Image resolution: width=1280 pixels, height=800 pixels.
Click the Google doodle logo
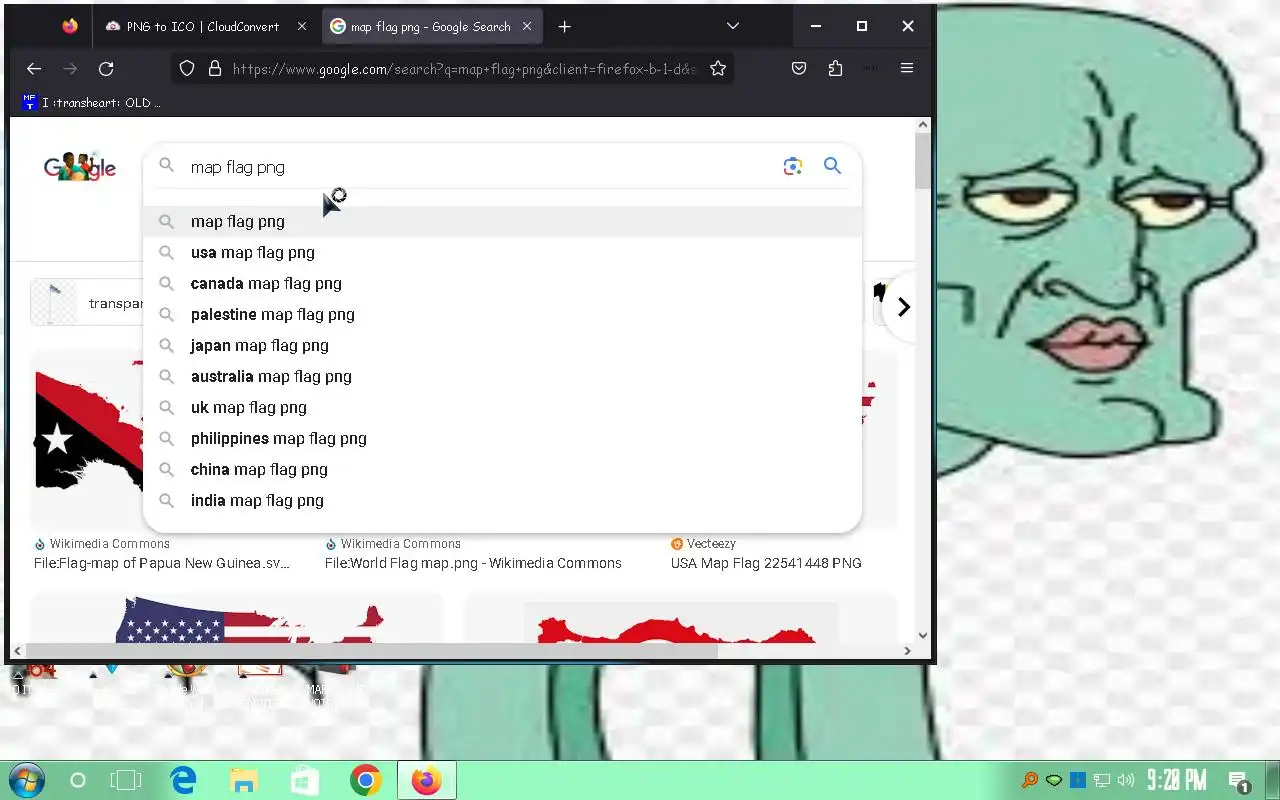pyautogui.click(x=80, y=166)
